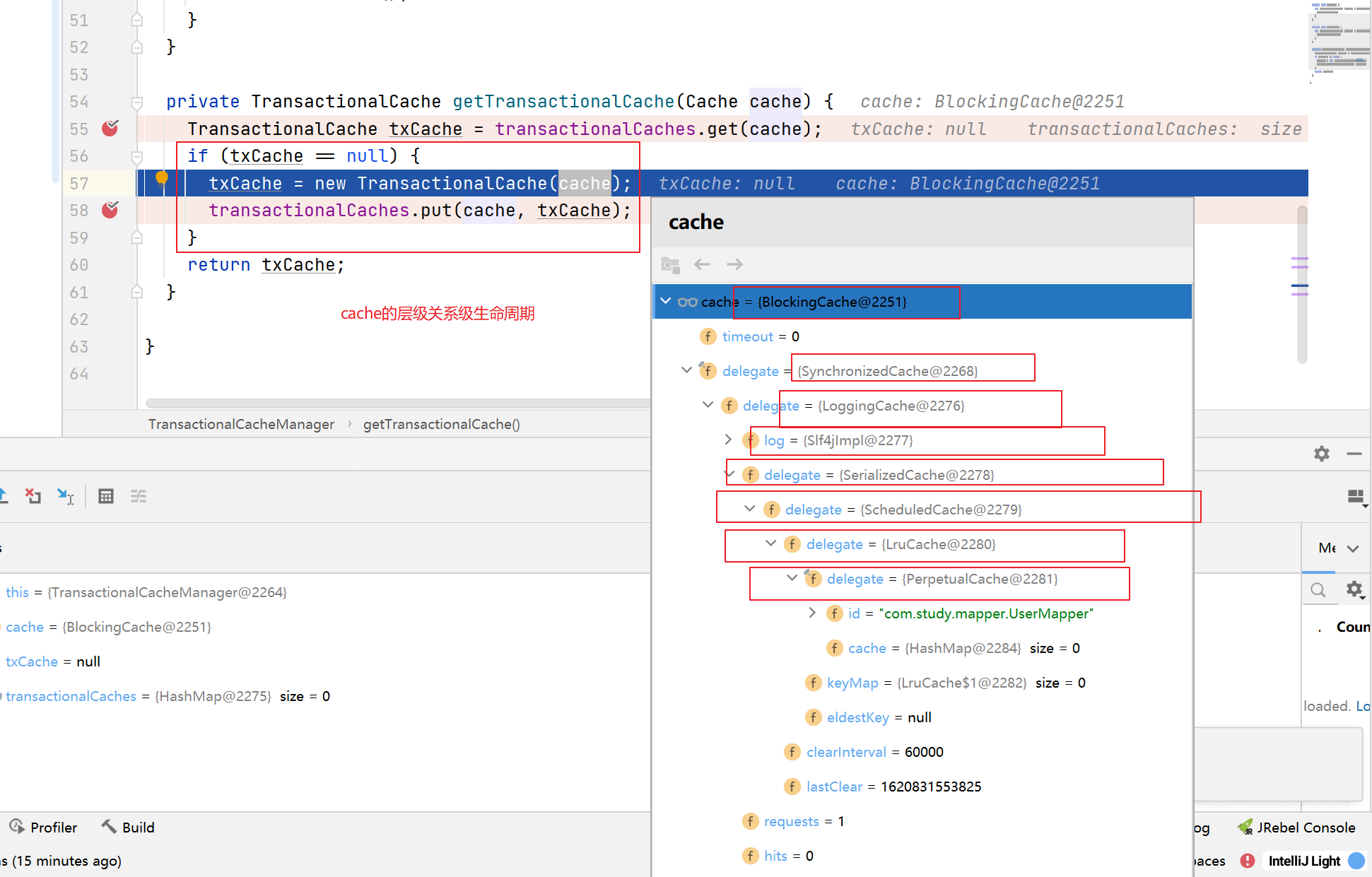Click the search icon in memory panel
Screen dimensions: 1372x877
click(x=1318, y=590)
